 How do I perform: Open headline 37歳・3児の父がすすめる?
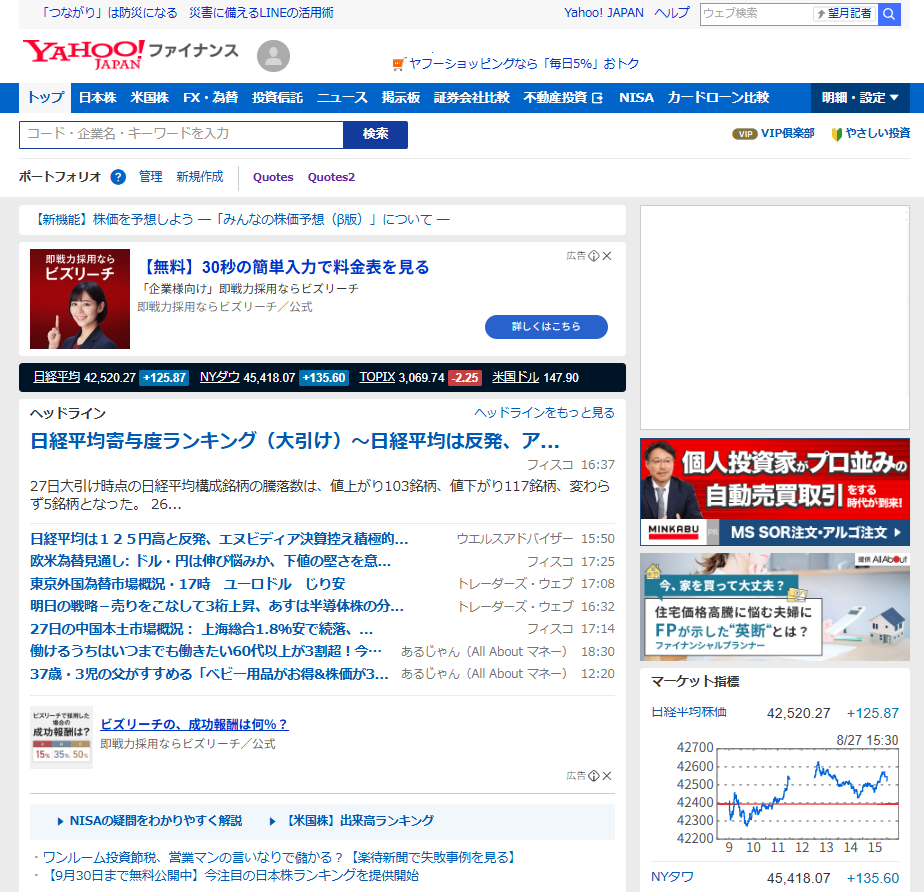(x=209, y=674)
